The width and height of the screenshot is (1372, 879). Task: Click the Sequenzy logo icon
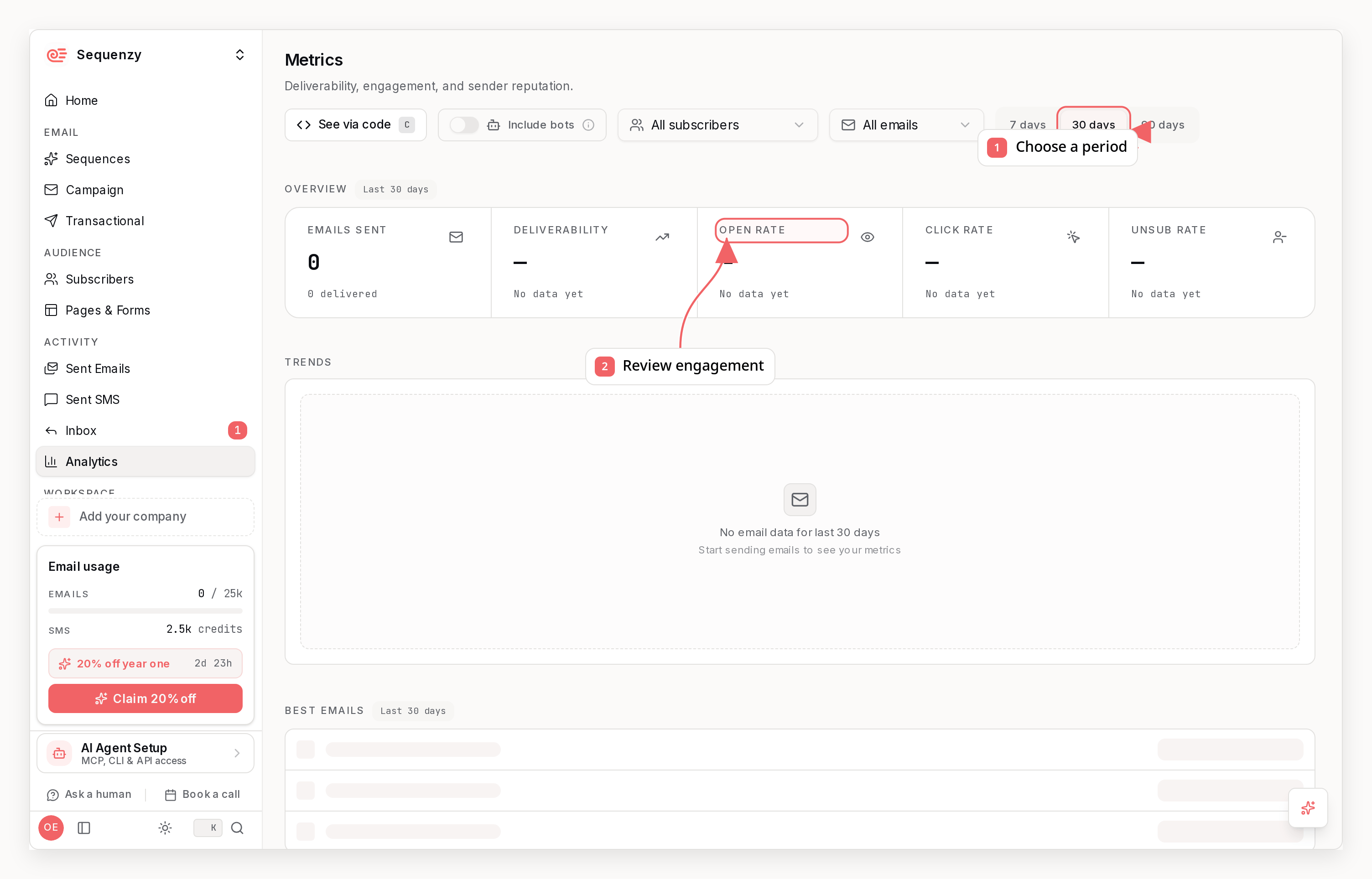[57, 55]
